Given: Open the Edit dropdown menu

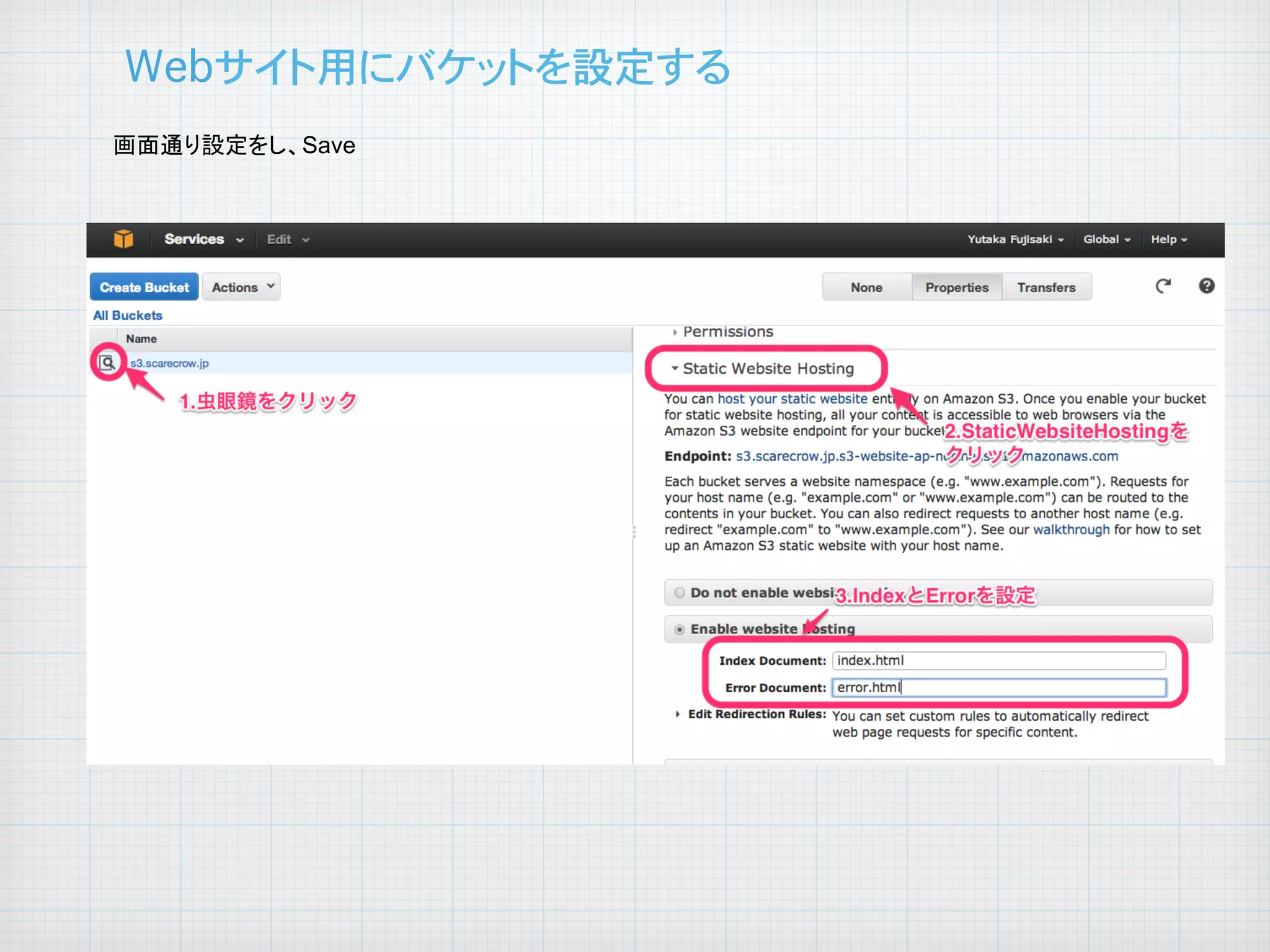Looking at the screenshot, I should 288,239.
